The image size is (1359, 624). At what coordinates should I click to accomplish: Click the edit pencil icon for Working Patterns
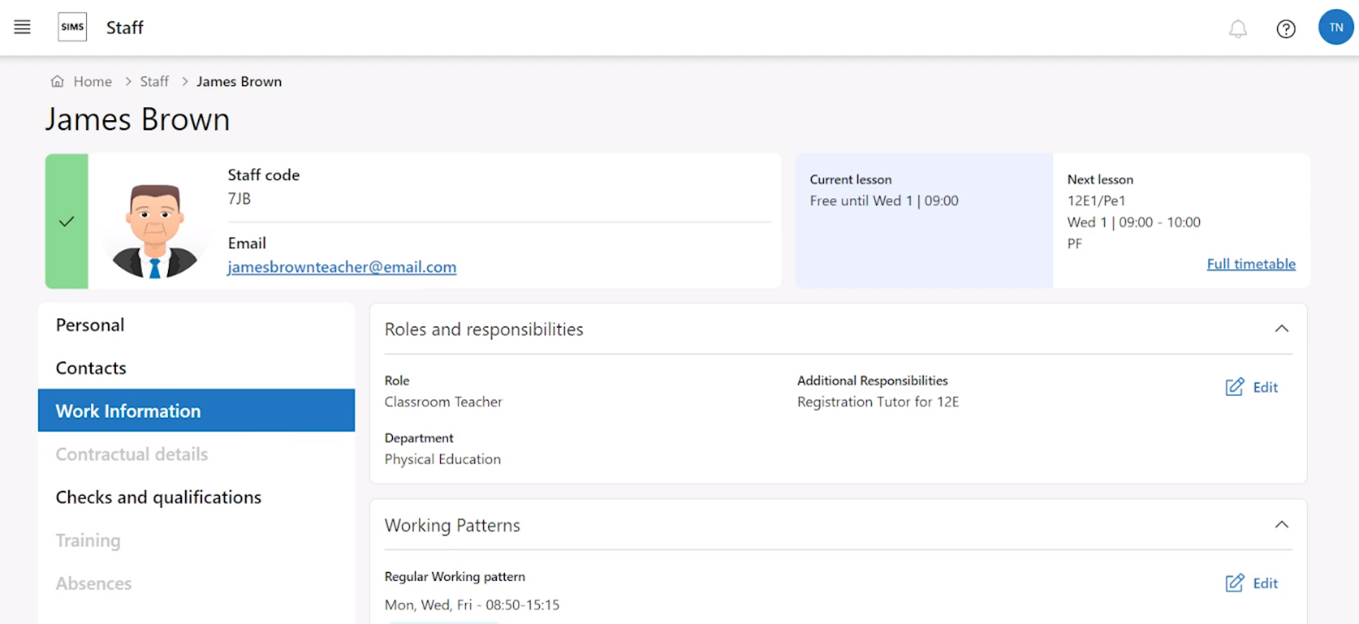tap(1235, 583)
